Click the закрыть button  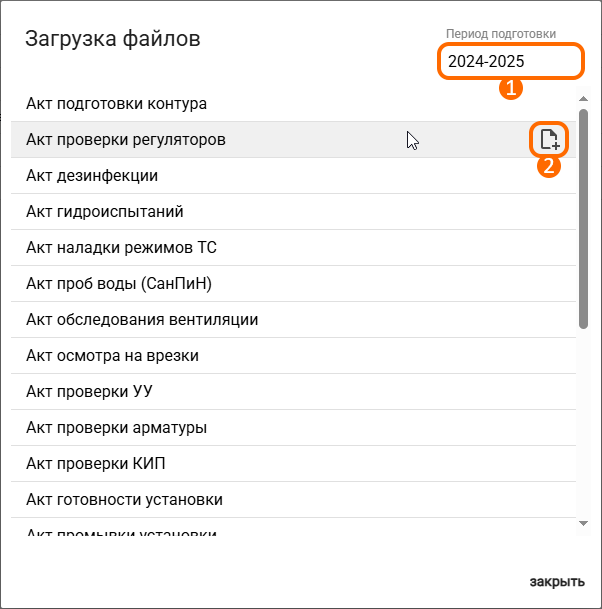[557, 581]
